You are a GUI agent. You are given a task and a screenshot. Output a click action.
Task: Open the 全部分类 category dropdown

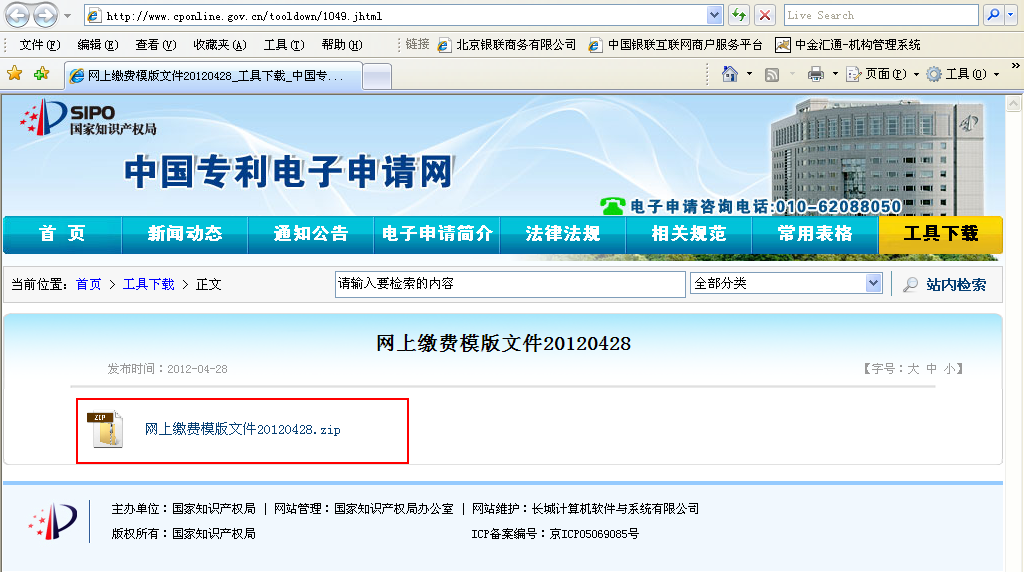(x=873, y=284)
